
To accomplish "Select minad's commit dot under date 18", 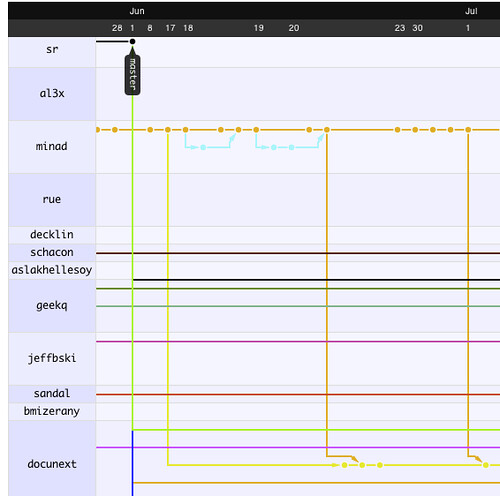I will (x=185, y=130).
